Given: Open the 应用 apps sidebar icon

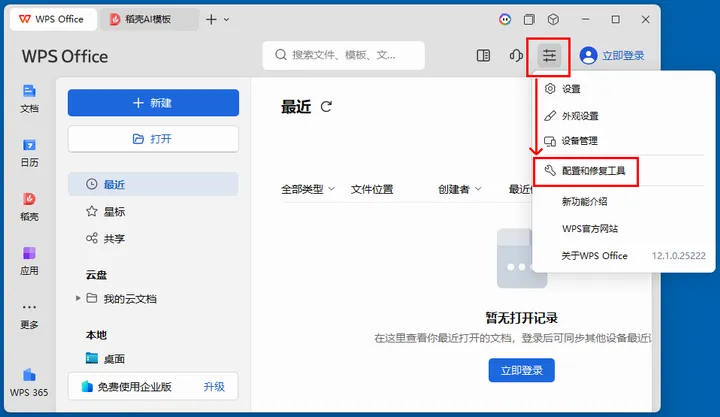Looking at the screenshot, I should click(29, 261).
